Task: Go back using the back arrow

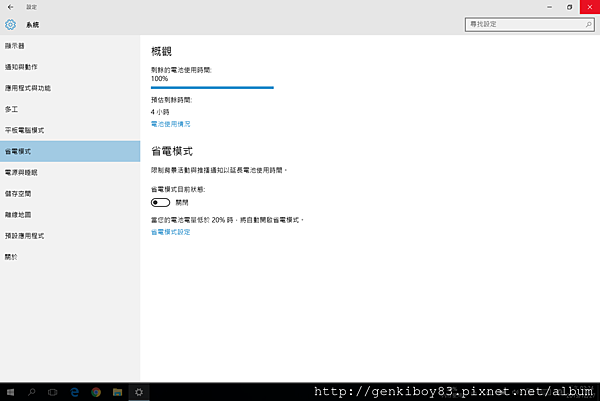Action: click(11, 7)
